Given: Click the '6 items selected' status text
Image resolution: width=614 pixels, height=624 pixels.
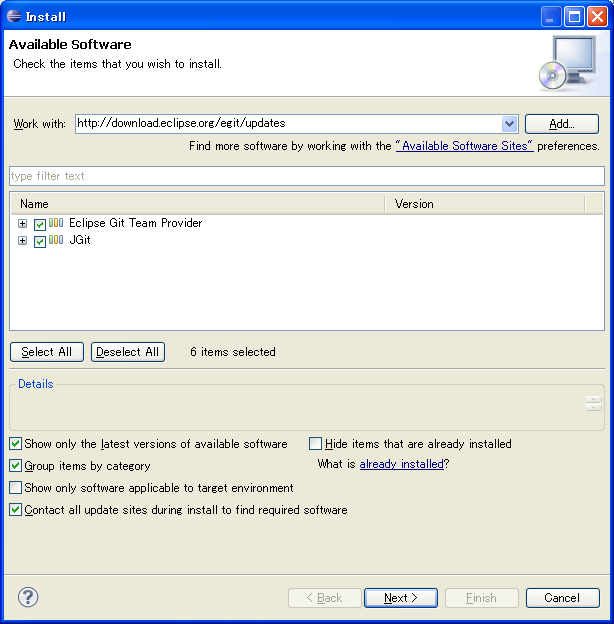Looking at the screenshot, I should (x=233, y=352).
